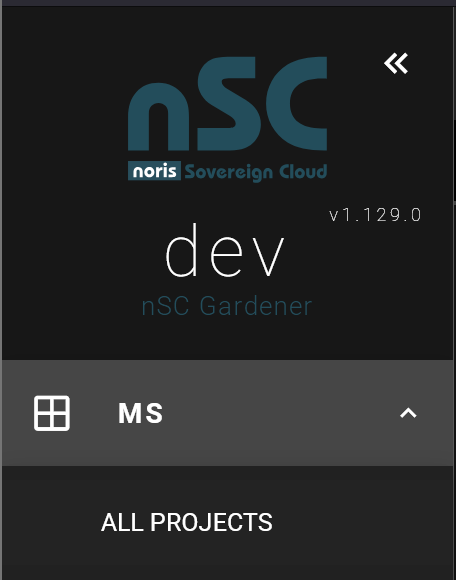Click the project grid icon beside MS

click(52, 413)
